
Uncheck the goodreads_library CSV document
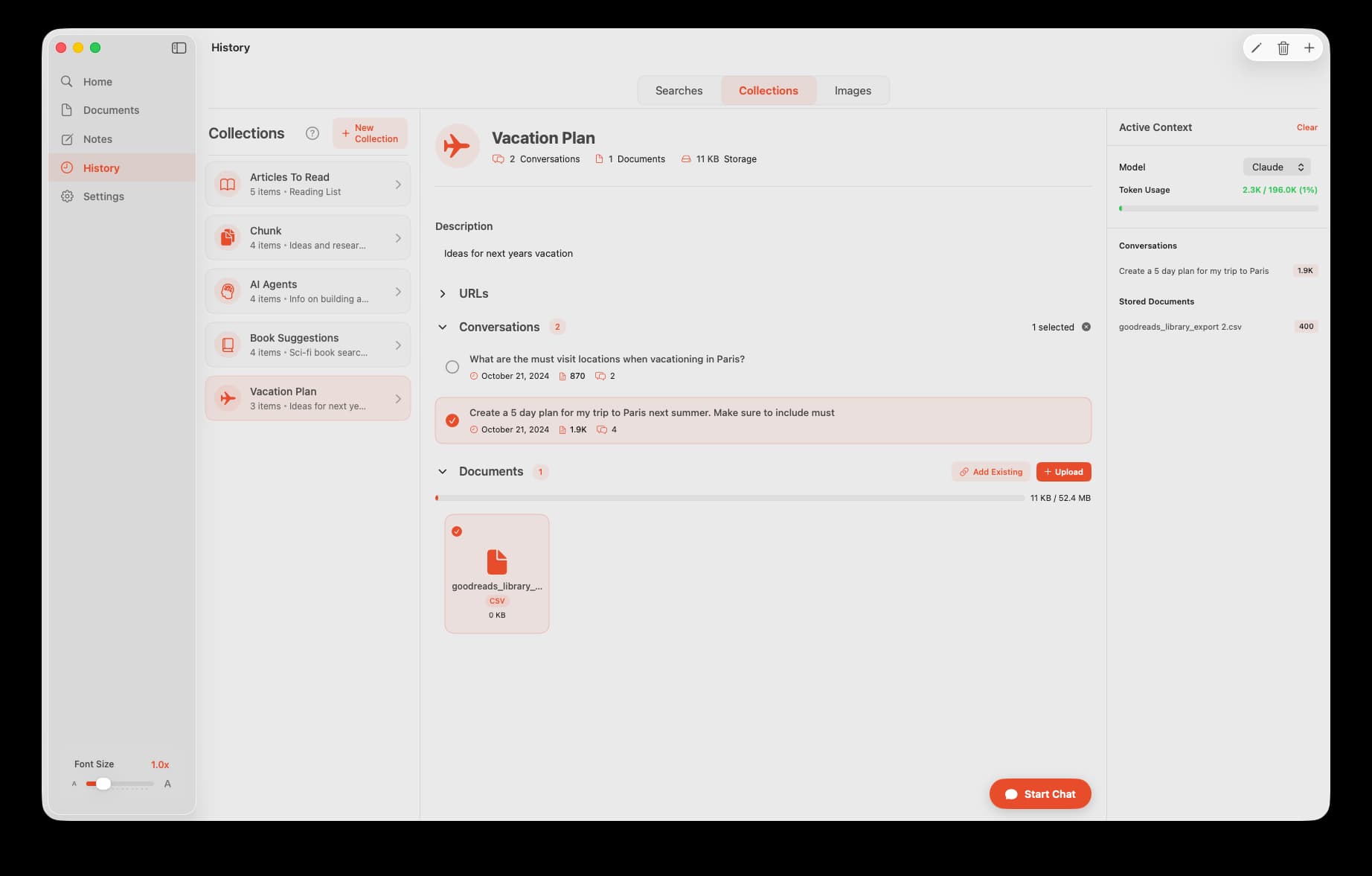458,531
